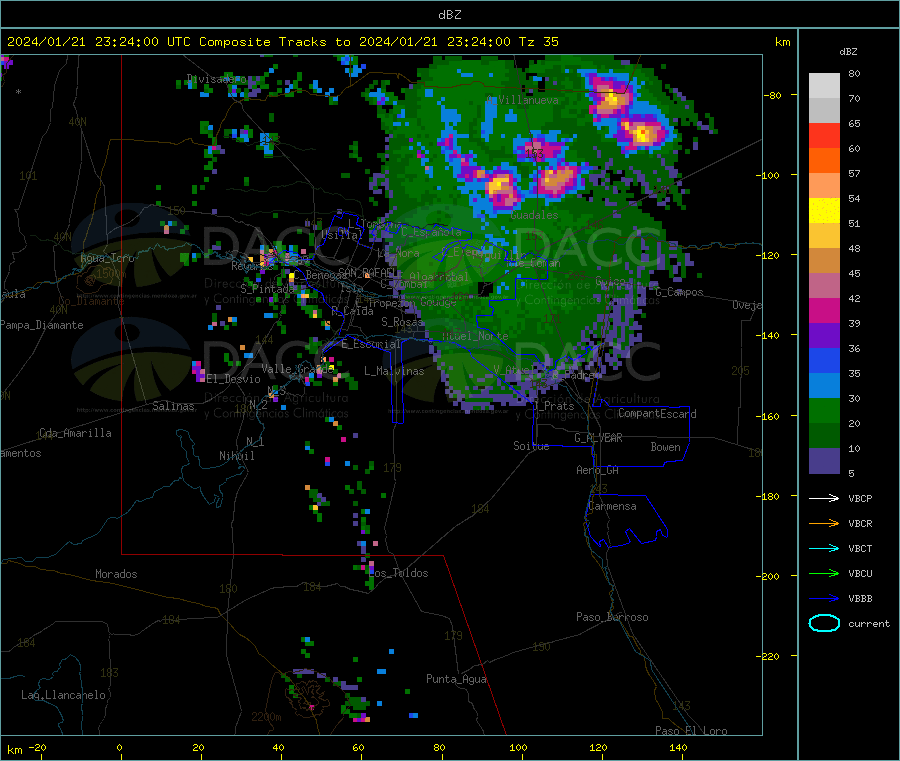Image resolution: width=900 pixels, height=761 pixels.
Task: Select the magenta 39 dBZ color swatch
Action: 824,310
